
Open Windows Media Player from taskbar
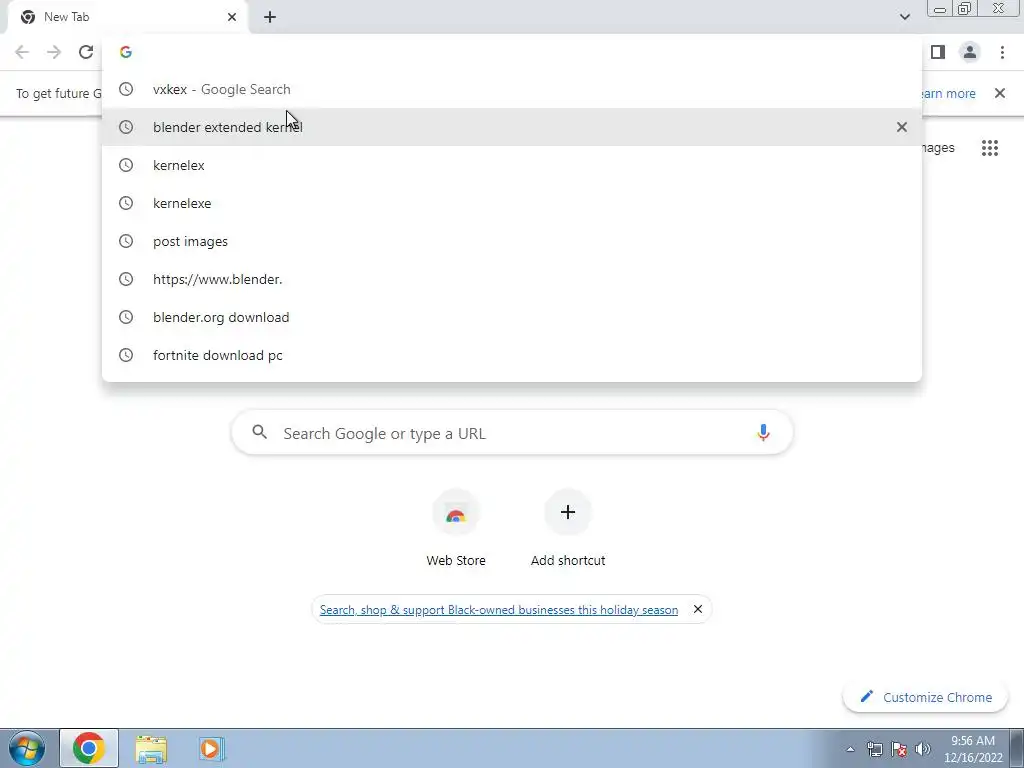click(212, 749)
